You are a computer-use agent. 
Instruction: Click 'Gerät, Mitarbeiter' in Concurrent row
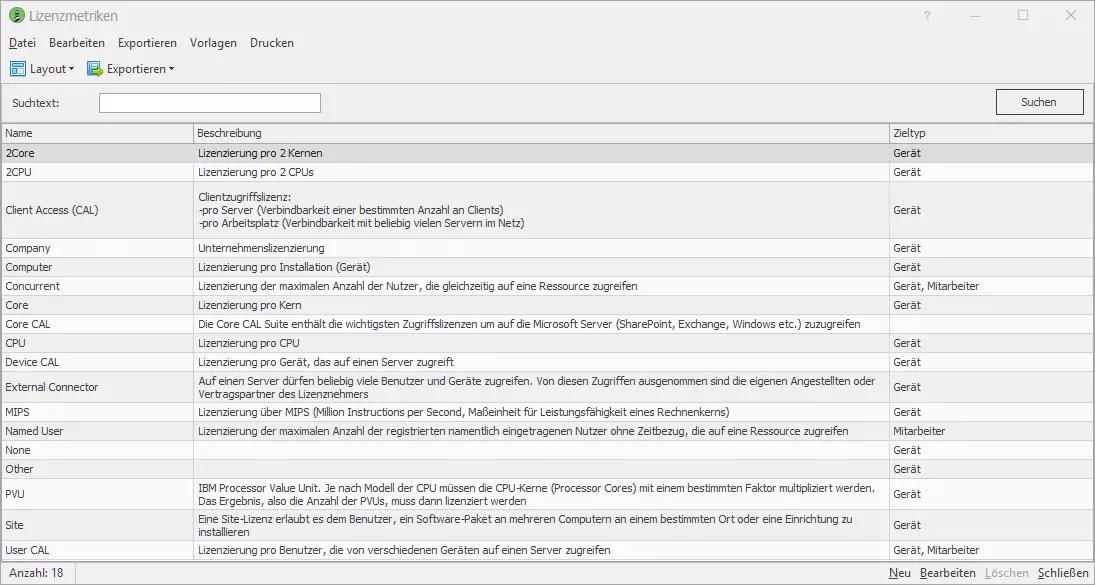click(936, 286)
